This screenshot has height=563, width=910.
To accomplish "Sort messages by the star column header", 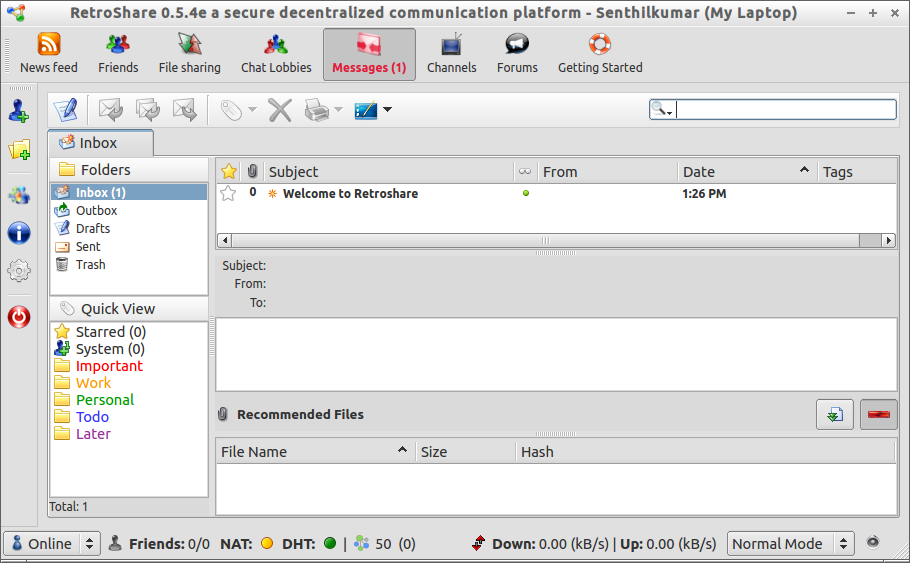I will pyautogui.click(x=229, y=171).
